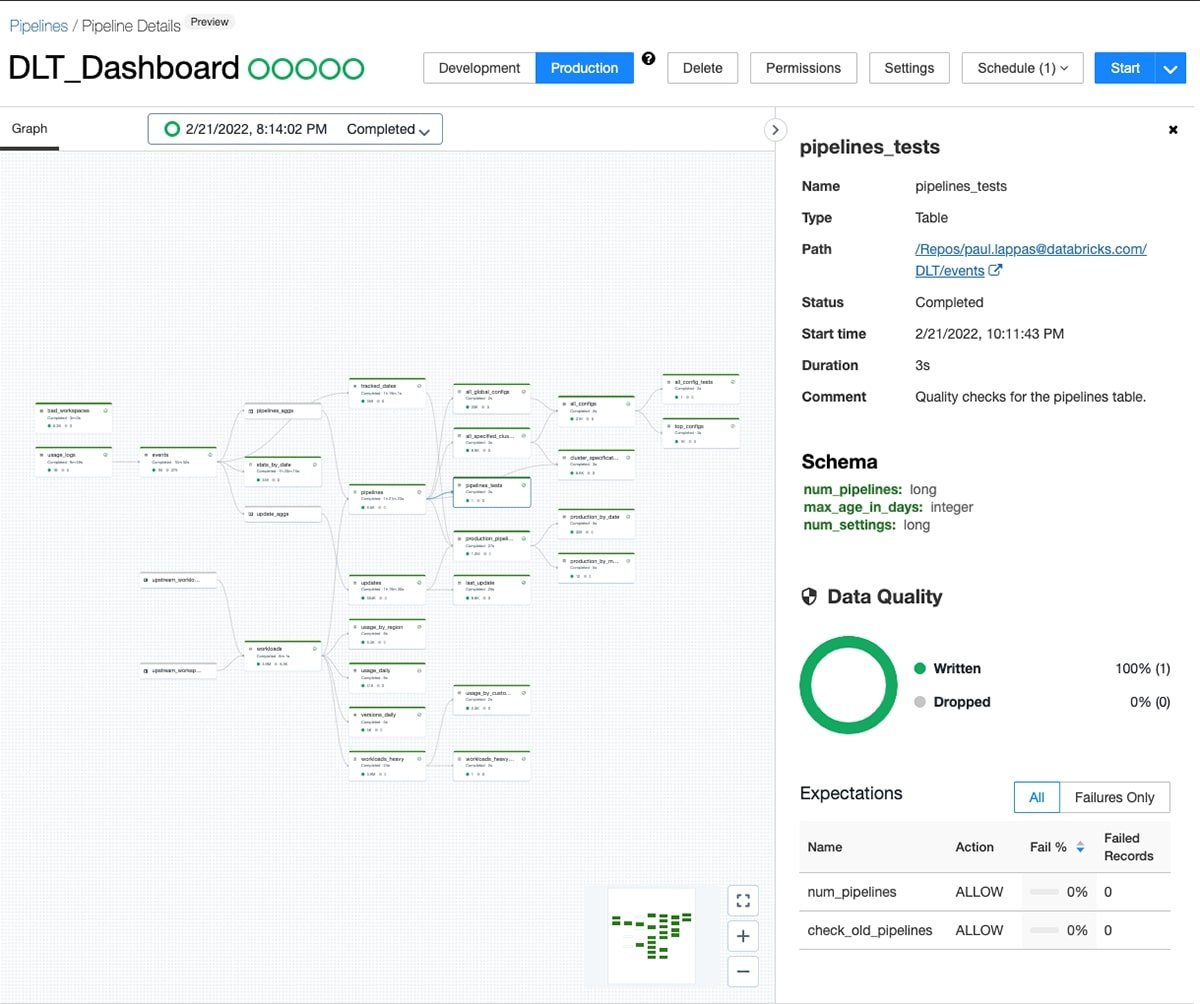Zoom out of the pipeline graph
Image resolution: width=1200 pixels, height=1004 pixels.
click(743, 971)
